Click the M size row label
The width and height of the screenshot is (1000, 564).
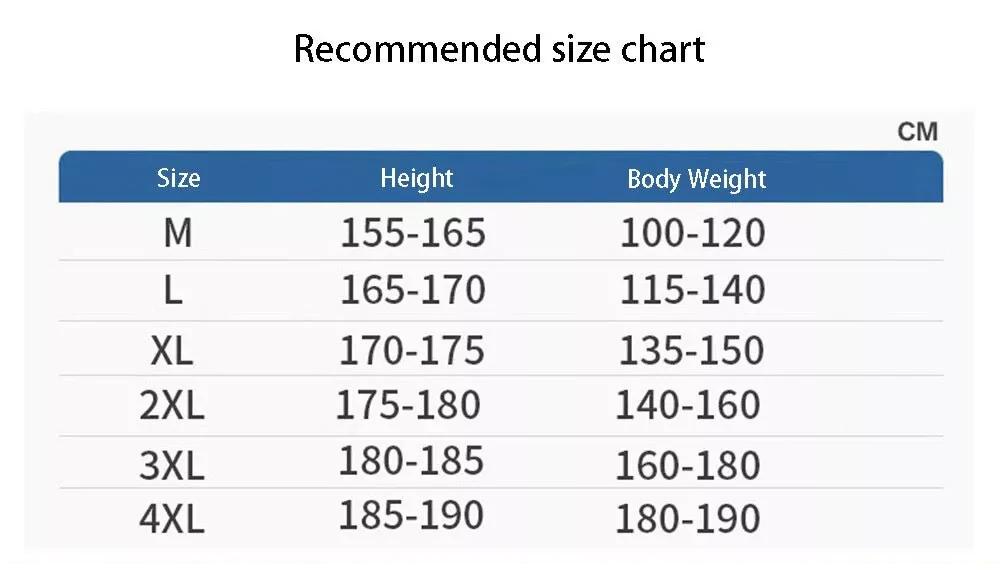click(x=177, y=233)
